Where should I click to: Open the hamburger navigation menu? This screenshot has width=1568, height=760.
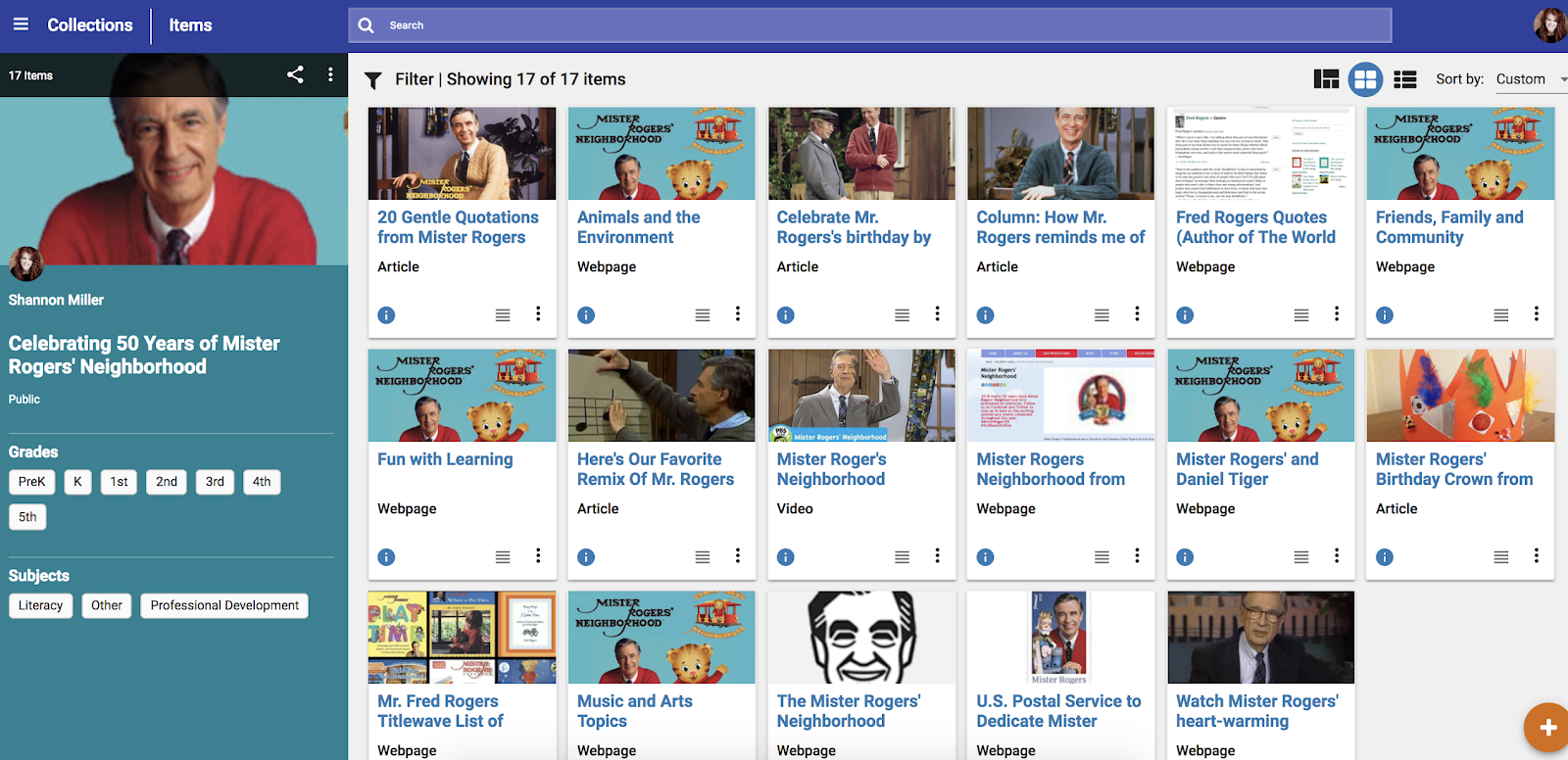(21, 24)
